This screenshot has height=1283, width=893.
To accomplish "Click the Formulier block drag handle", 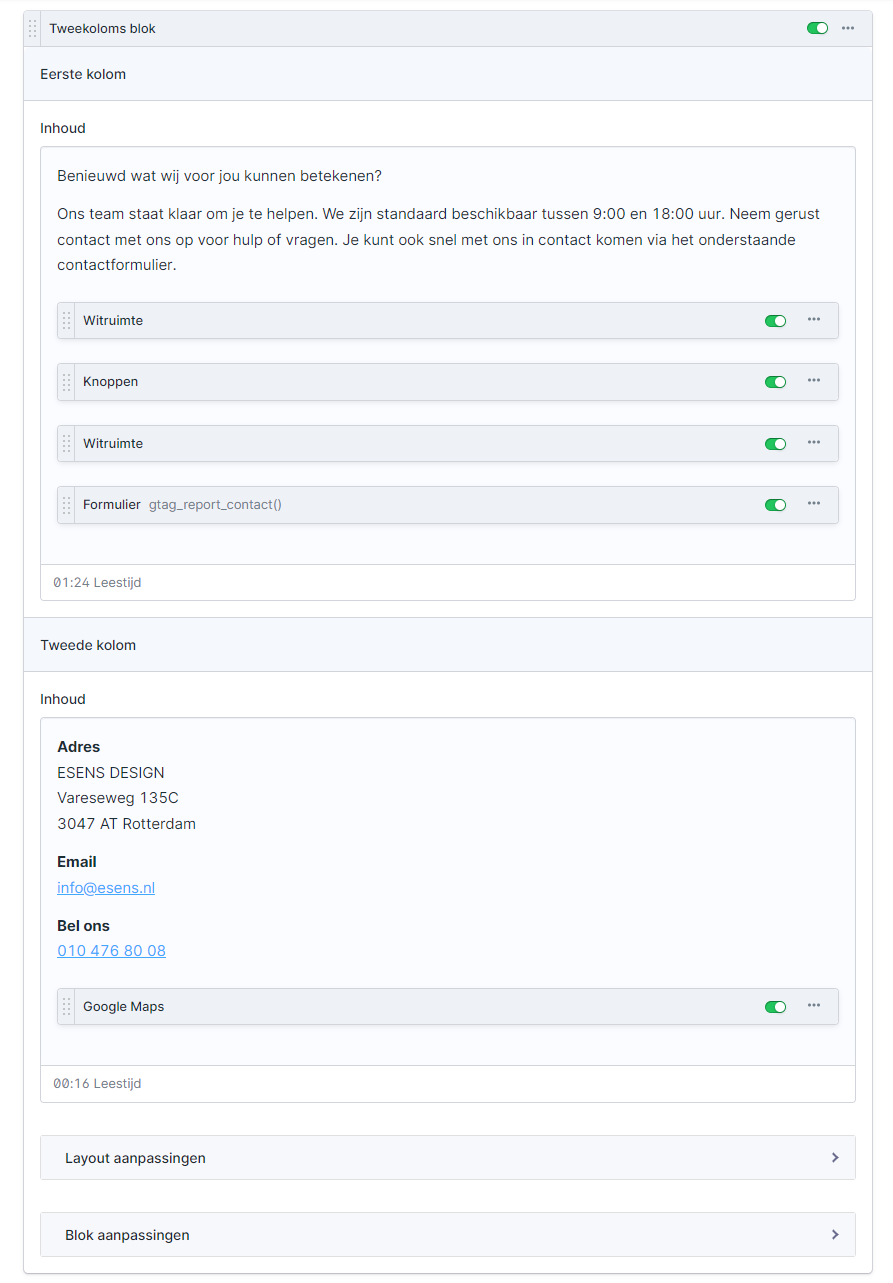I will point(66,505).
